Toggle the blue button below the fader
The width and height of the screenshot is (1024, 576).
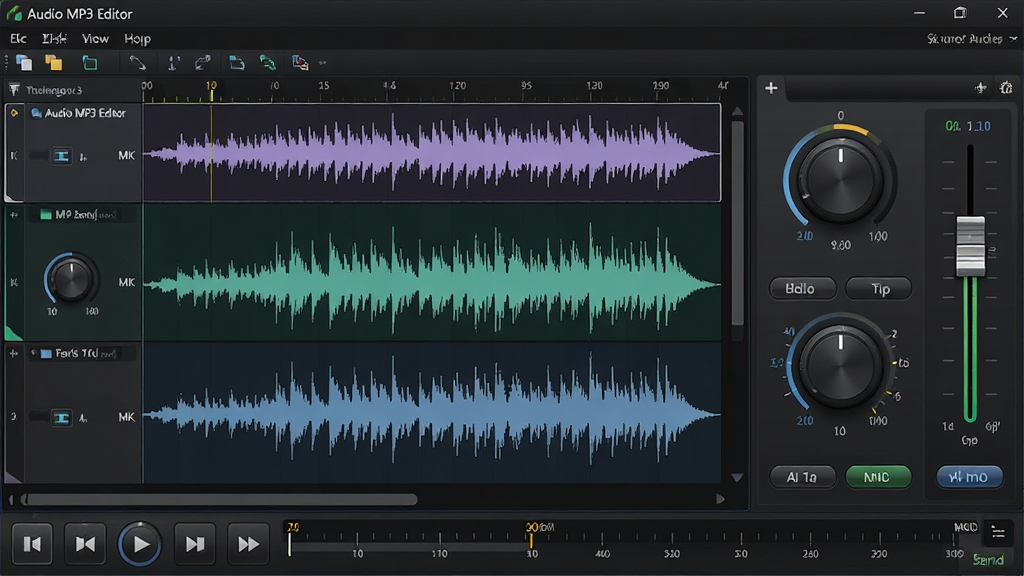(x=969, y=477)
